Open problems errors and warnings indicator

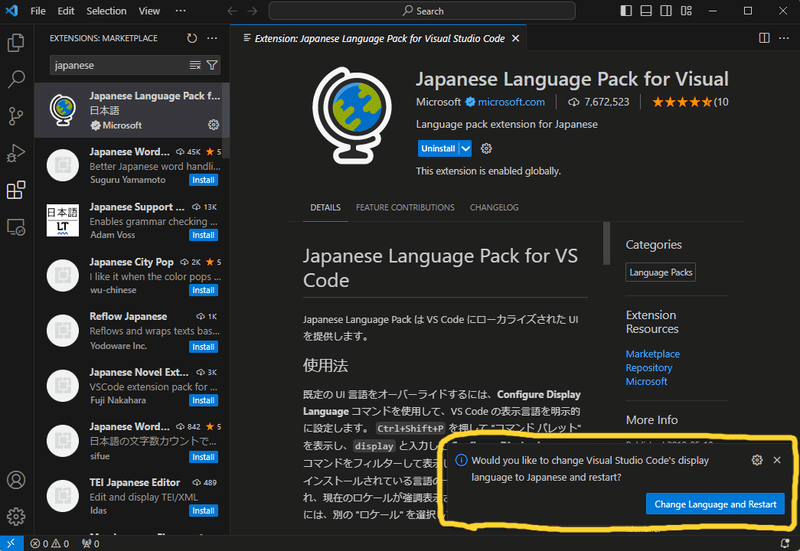pos(49,543)
